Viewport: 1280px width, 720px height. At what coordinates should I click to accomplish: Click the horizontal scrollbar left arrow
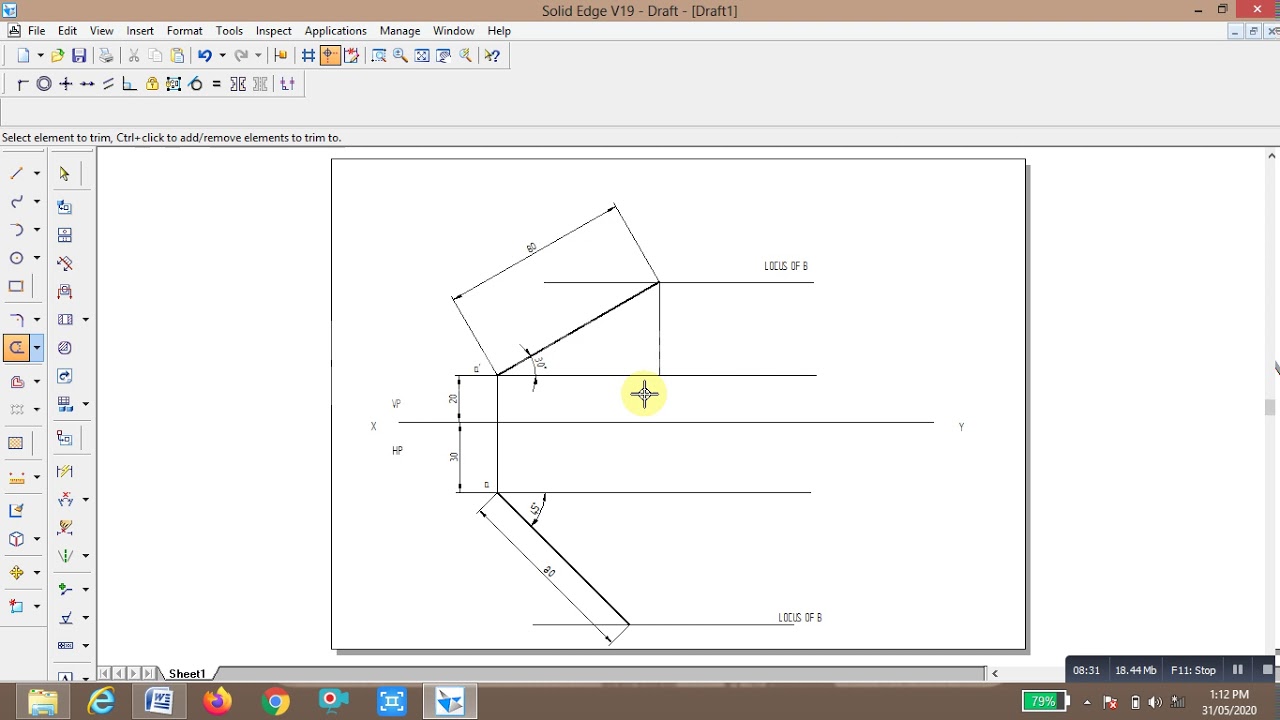click(x=994, y=674)
